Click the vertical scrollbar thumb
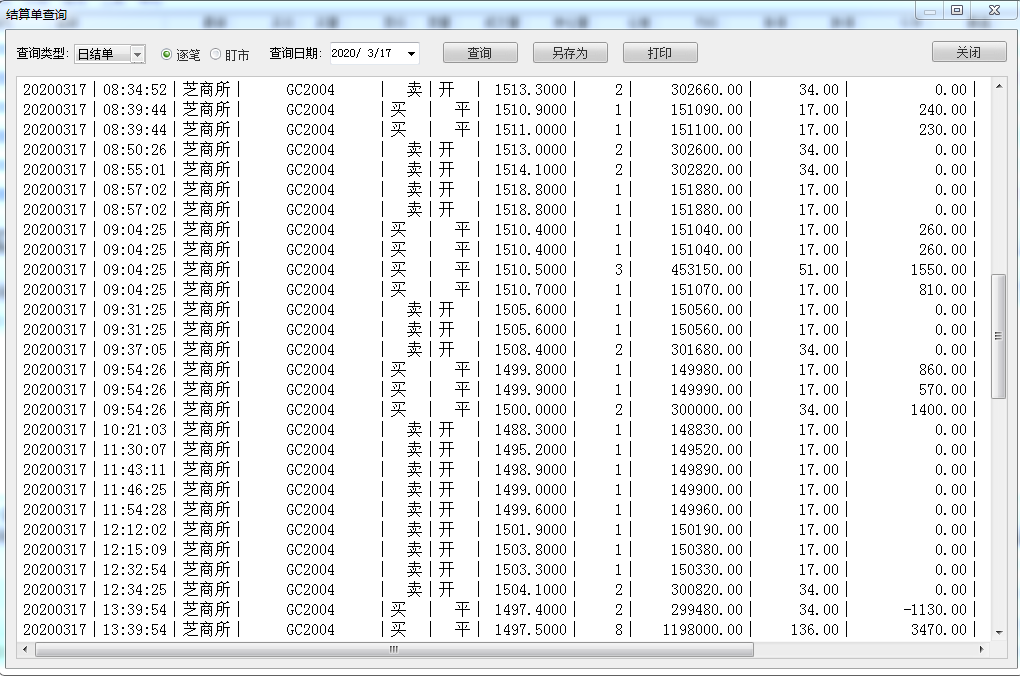Viewport: 1020px width, 678px height. tap(999, 336)
